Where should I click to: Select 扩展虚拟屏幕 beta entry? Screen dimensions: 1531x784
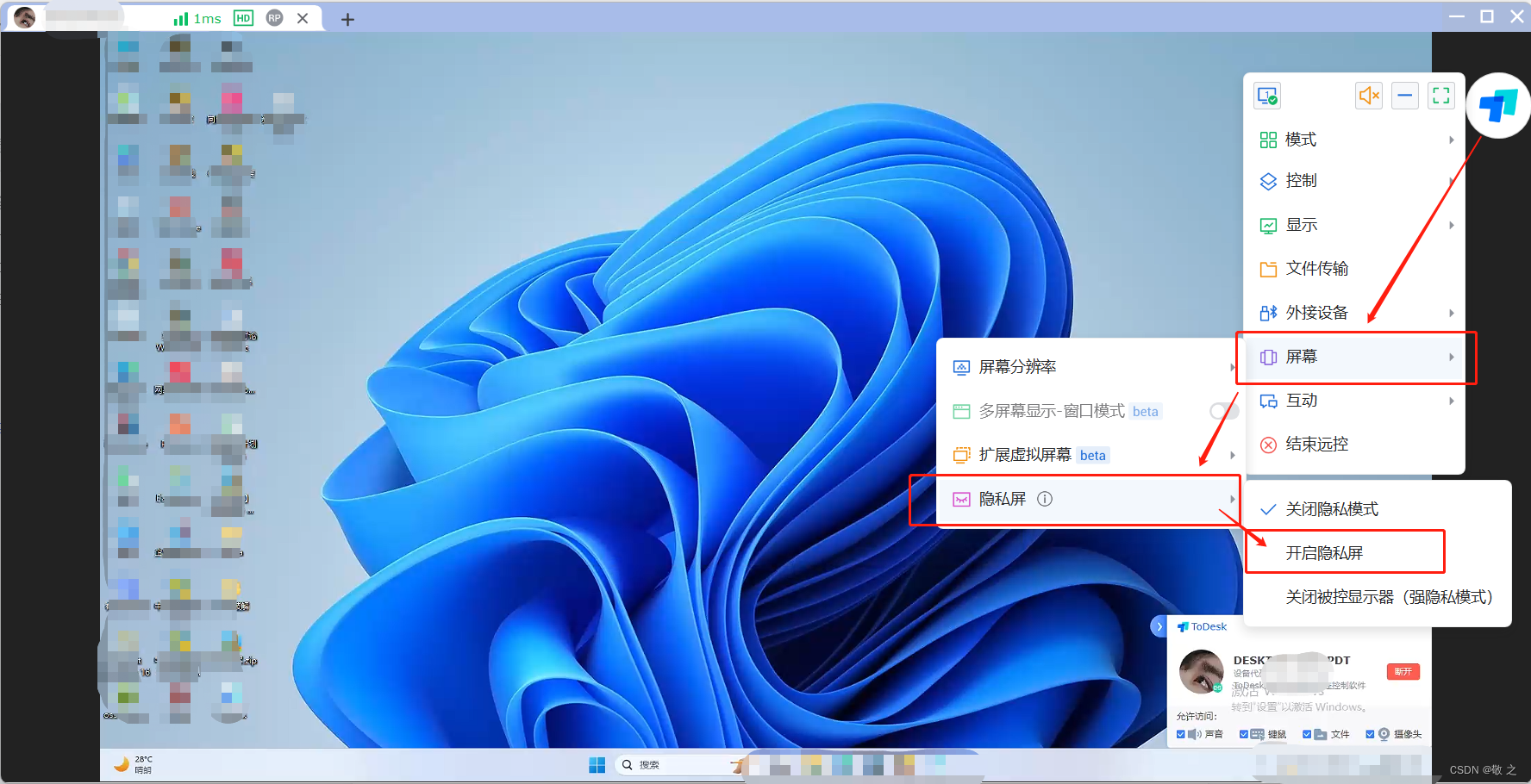coord(1090,455)
